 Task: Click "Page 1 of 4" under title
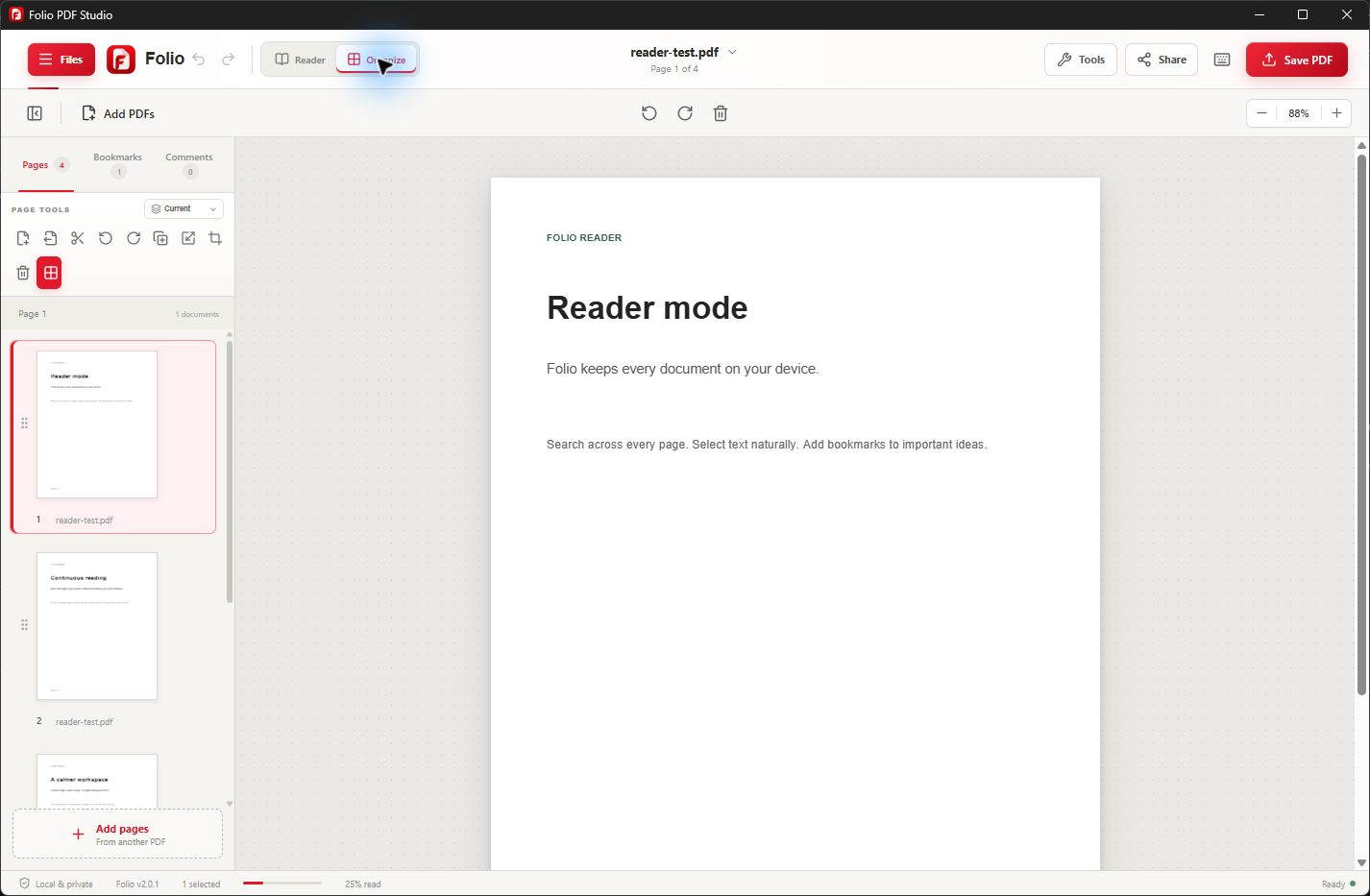pos(674,69)
